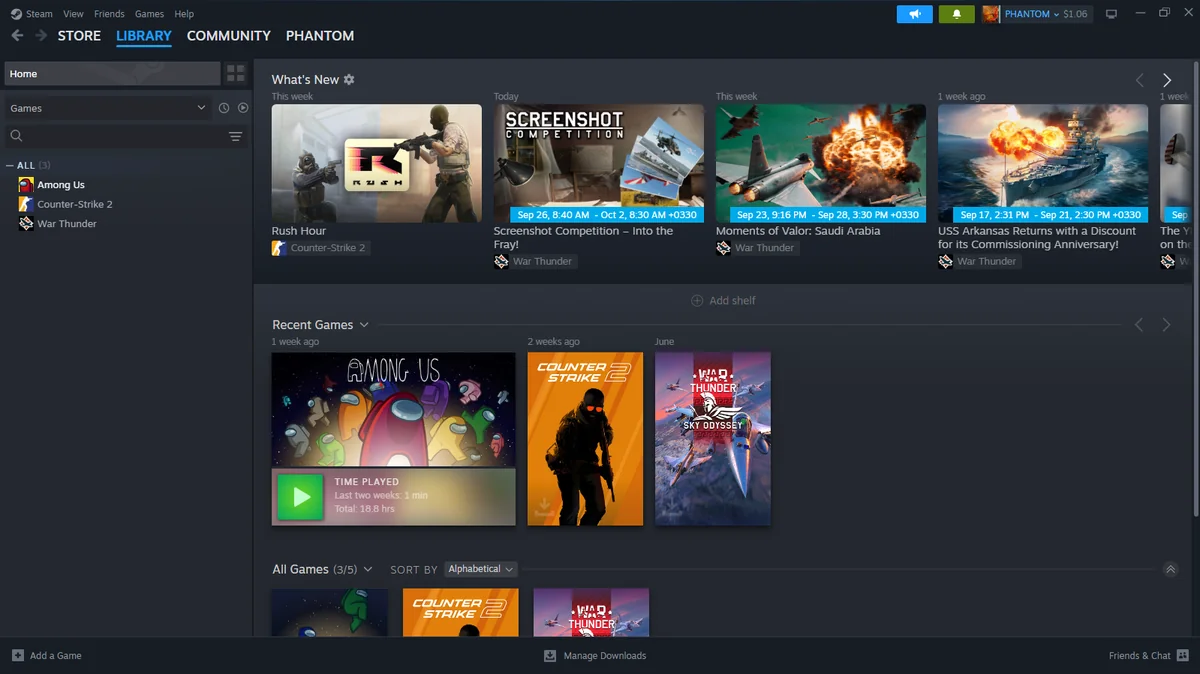The image size is (1200, 674).
Task: Open the green notifications bell
Action: [957, 14]
